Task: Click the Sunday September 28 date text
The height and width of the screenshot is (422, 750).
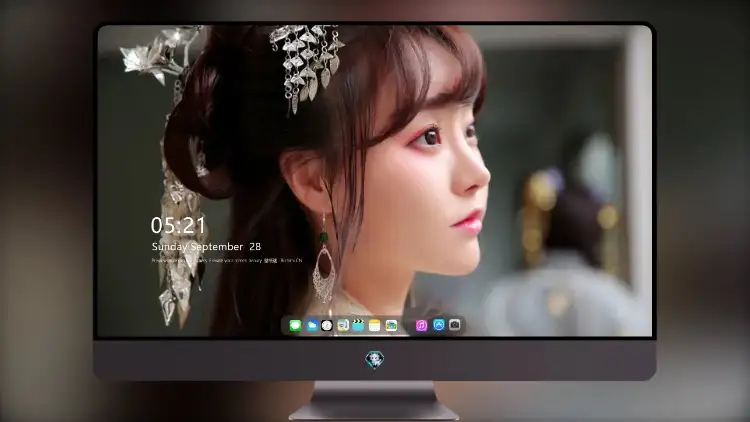Action: (206, 246)
